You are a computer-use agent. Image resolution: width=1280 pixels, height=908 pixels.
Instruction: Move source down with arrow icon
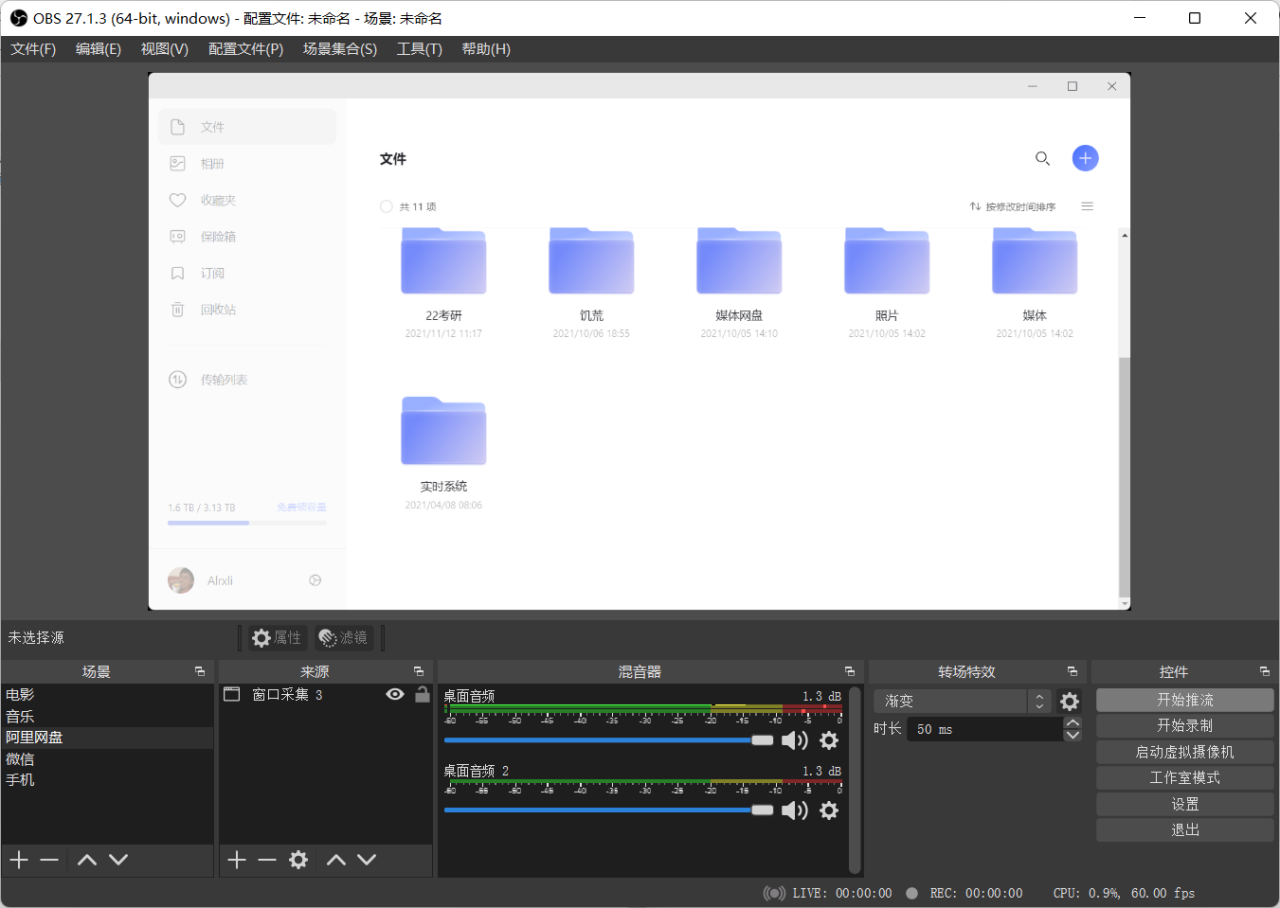367,860
